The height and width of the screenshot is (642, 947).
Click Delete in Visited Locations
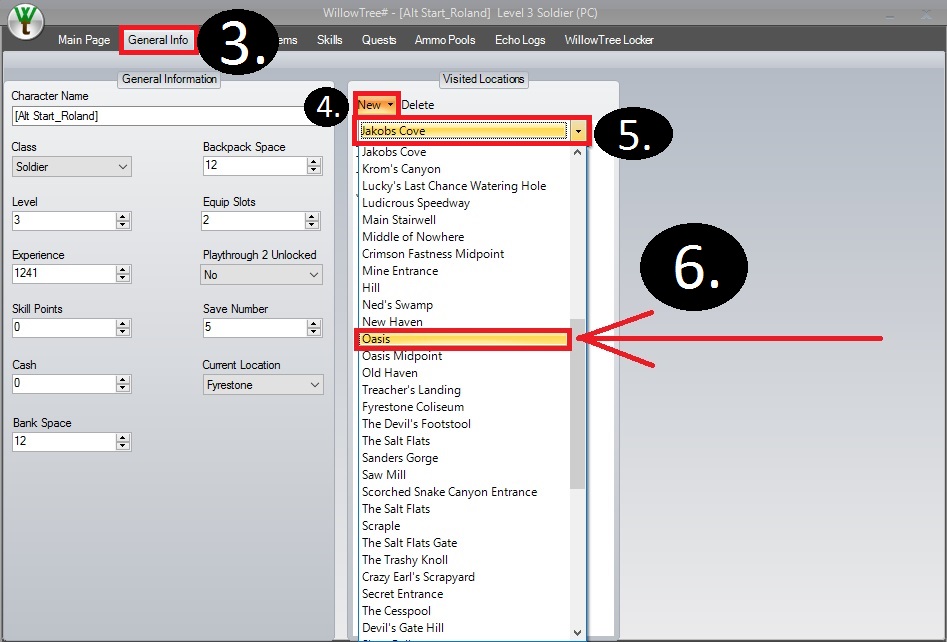[418, 105]
